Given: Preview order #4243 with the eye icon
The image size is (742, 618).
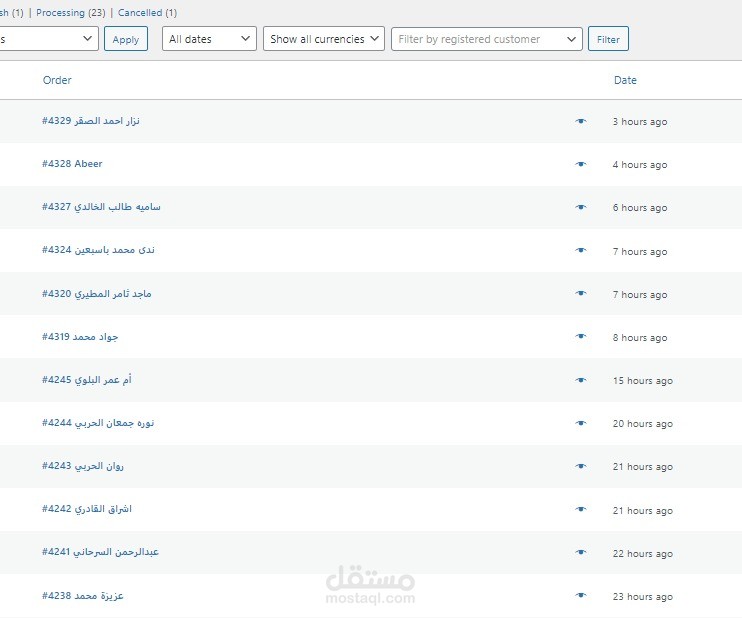Looking at the screenshot, I should coord(581,466).
